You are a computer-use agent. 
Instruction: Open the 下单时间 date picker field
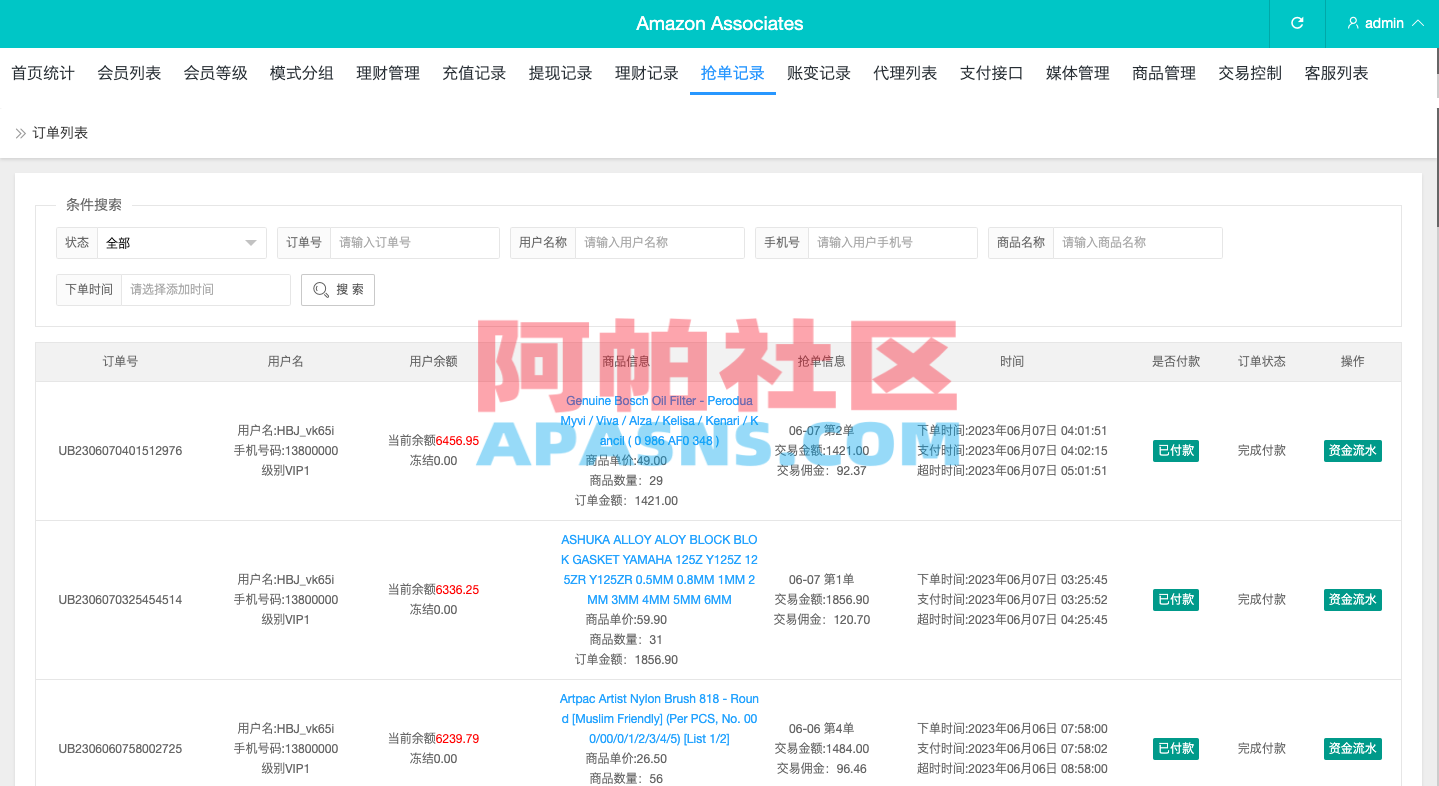[x=206, y=290]
